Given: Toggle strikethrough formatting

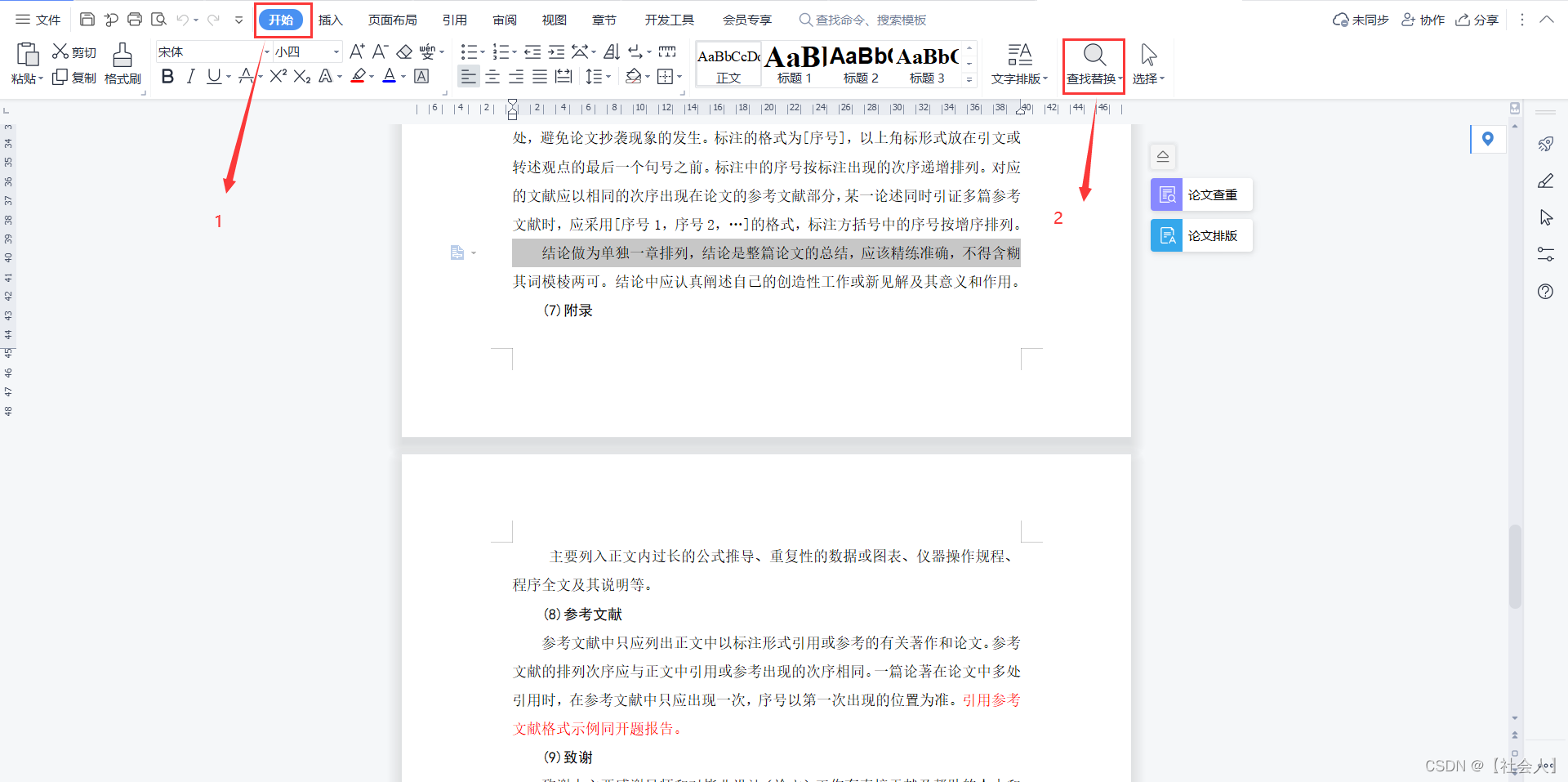Looking at the screenshot, I should 246,76.
